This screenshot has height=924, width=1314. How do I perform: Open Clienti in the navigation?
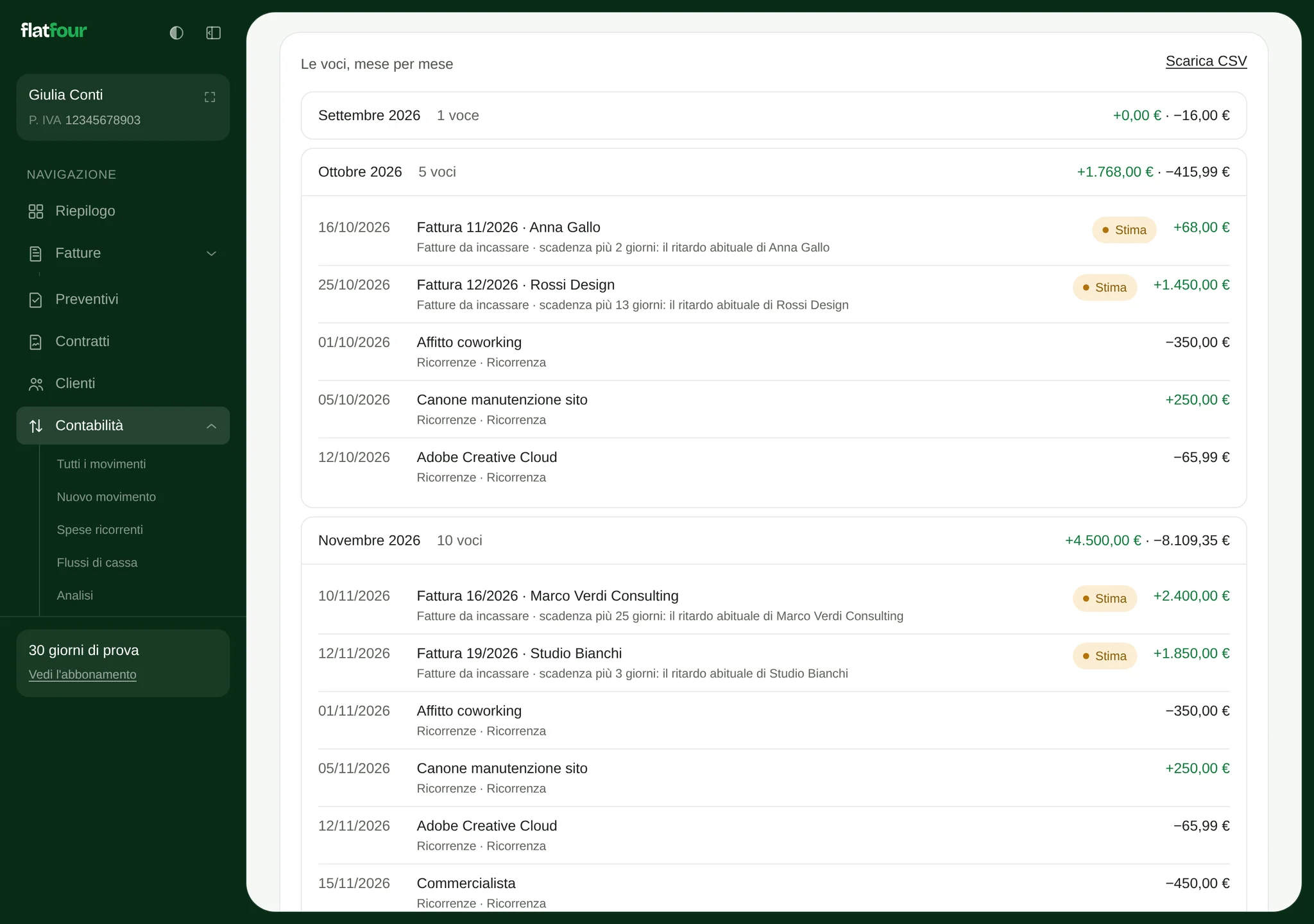click(x=123, y=384)
